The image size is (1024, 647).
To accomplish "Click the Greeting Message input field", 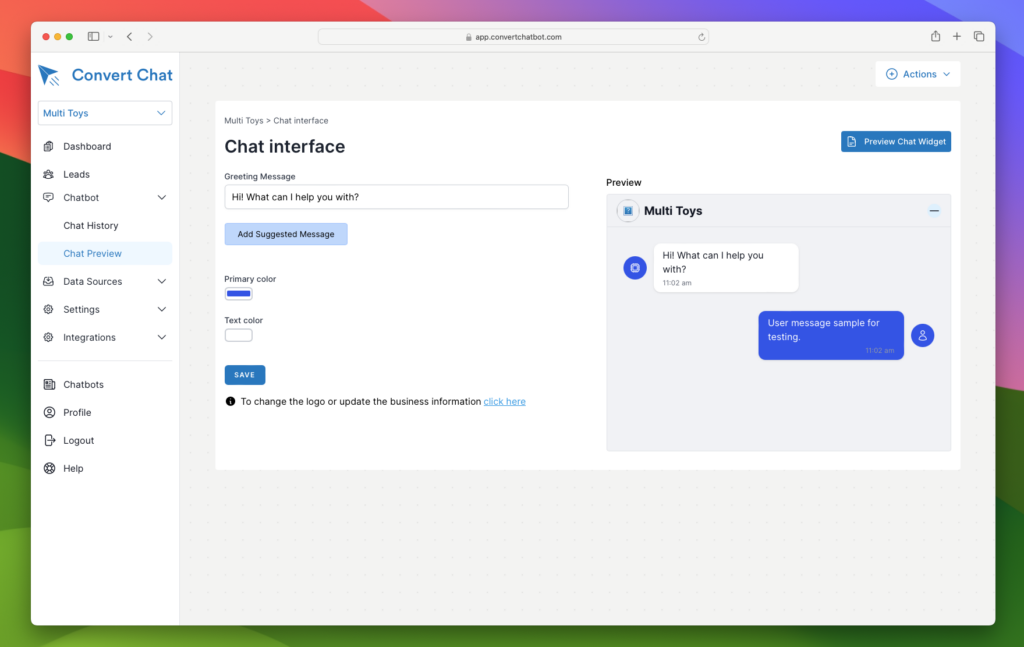I will pos(396,197).
